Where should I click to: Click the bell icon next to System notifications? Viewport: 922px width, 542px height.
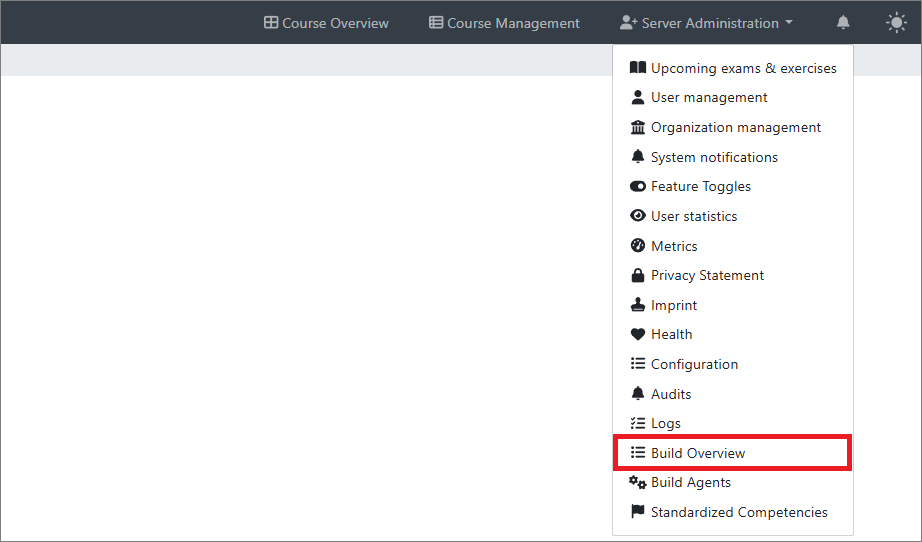pos(637,157)
